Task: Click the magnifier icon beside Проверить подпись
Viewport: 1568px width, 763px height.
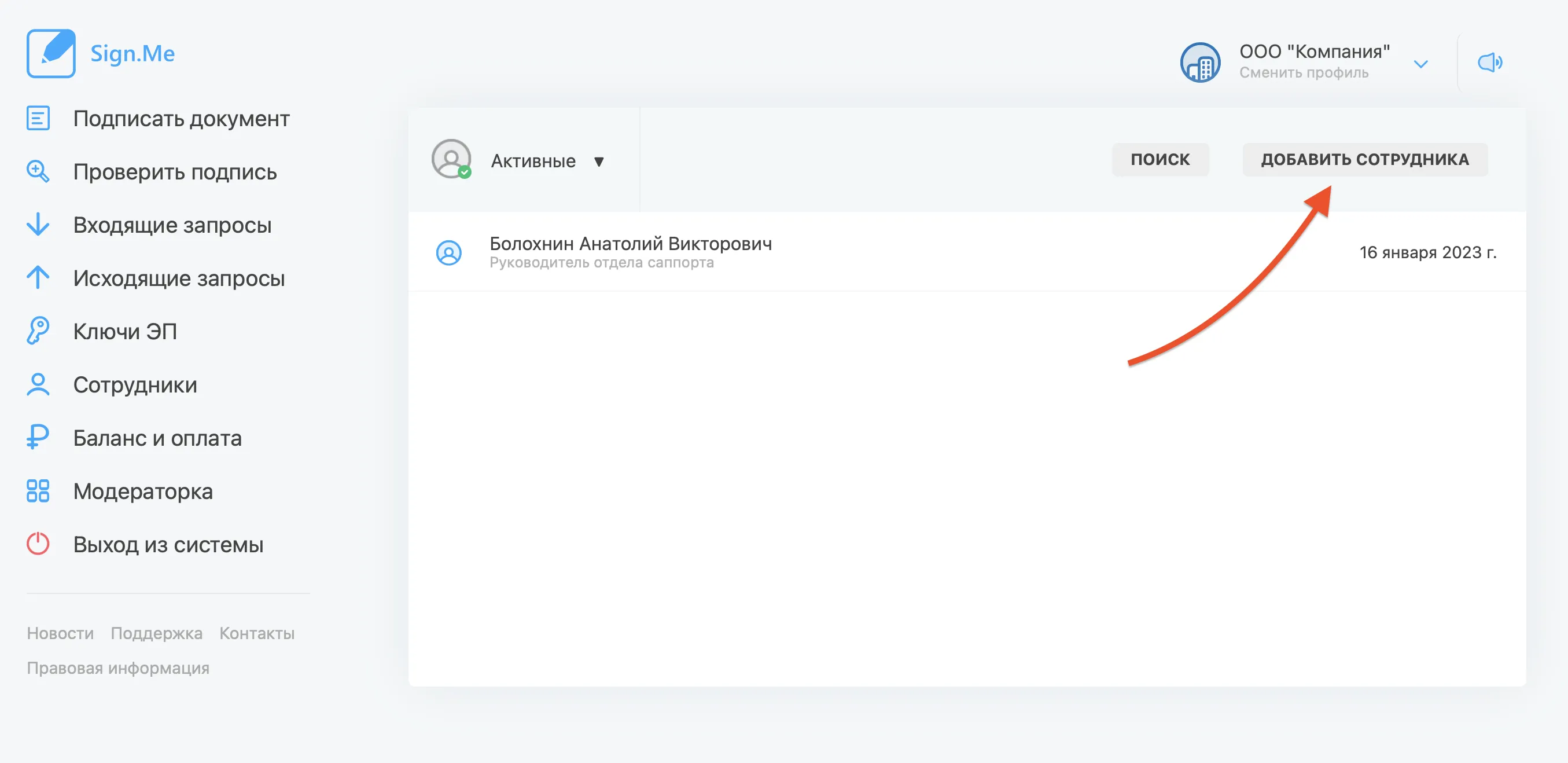Action: pyautogui.click(x=38, y=171)
